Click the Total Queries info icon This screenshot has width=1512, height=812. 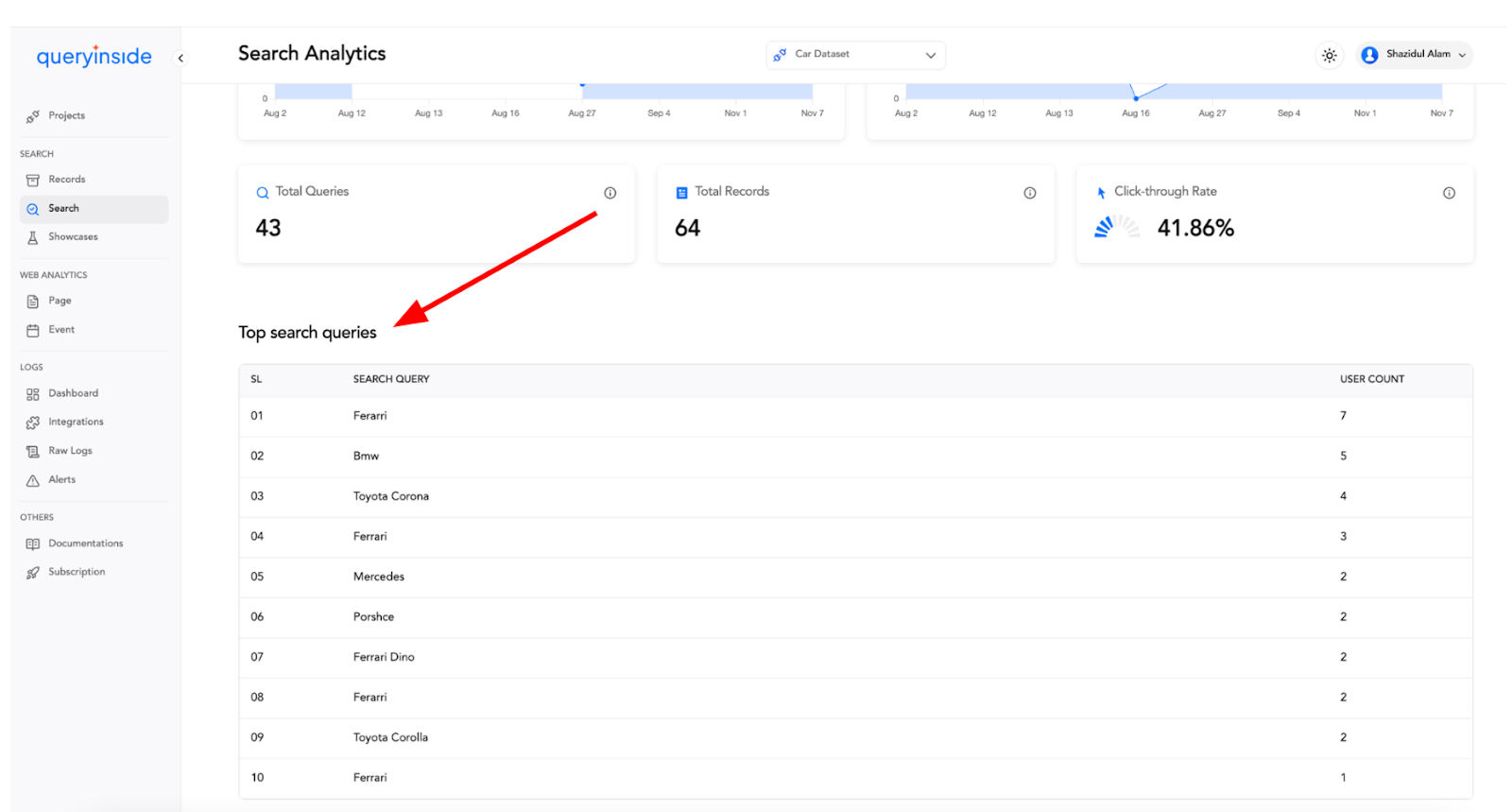pyautogui.click(x=610, y=193)
